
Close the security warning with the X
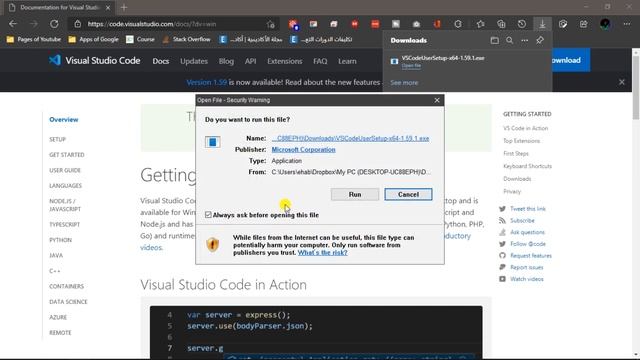tap(437, 100)
